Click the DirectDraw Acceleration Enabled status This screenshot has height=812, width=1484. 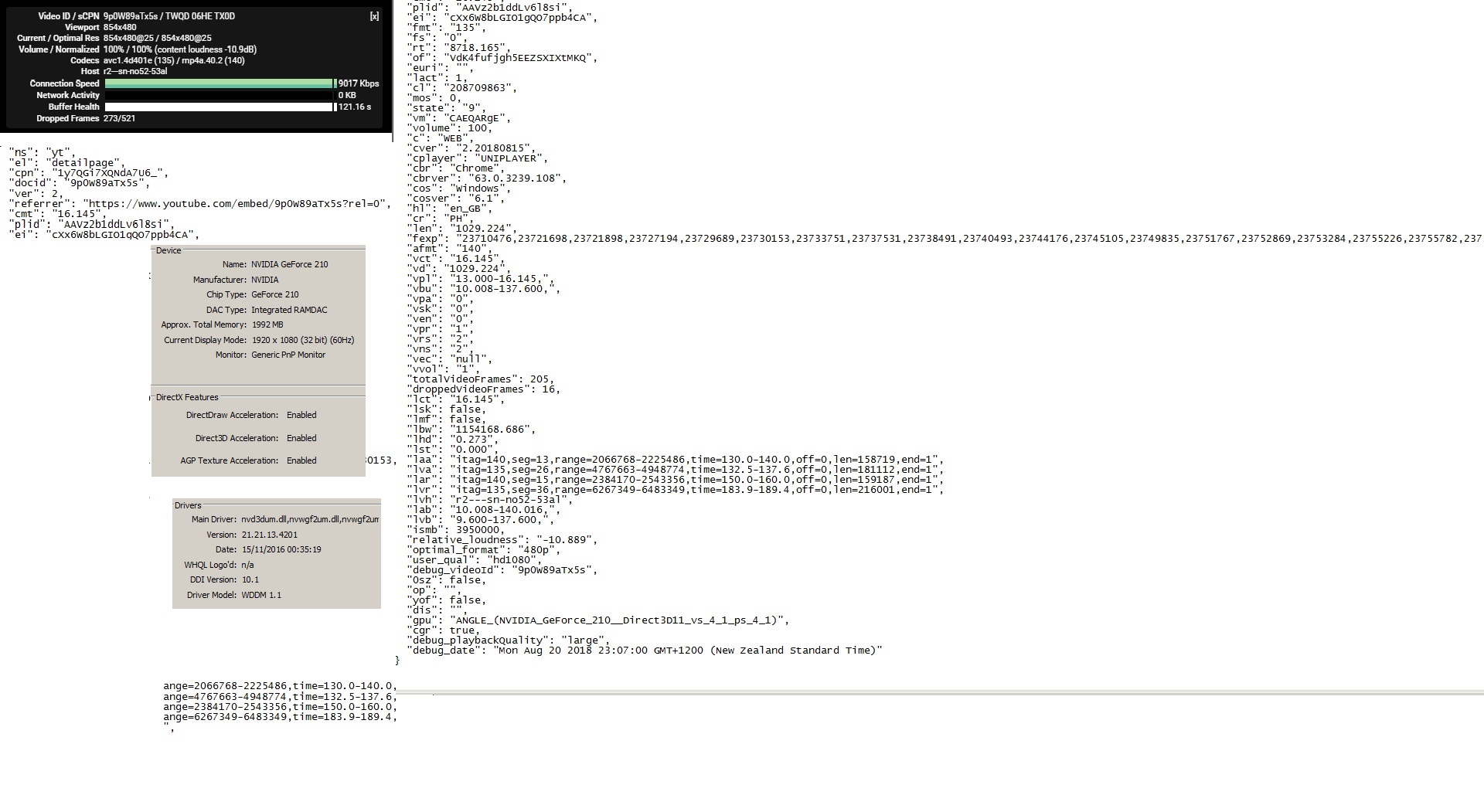[x=301, y=415]
